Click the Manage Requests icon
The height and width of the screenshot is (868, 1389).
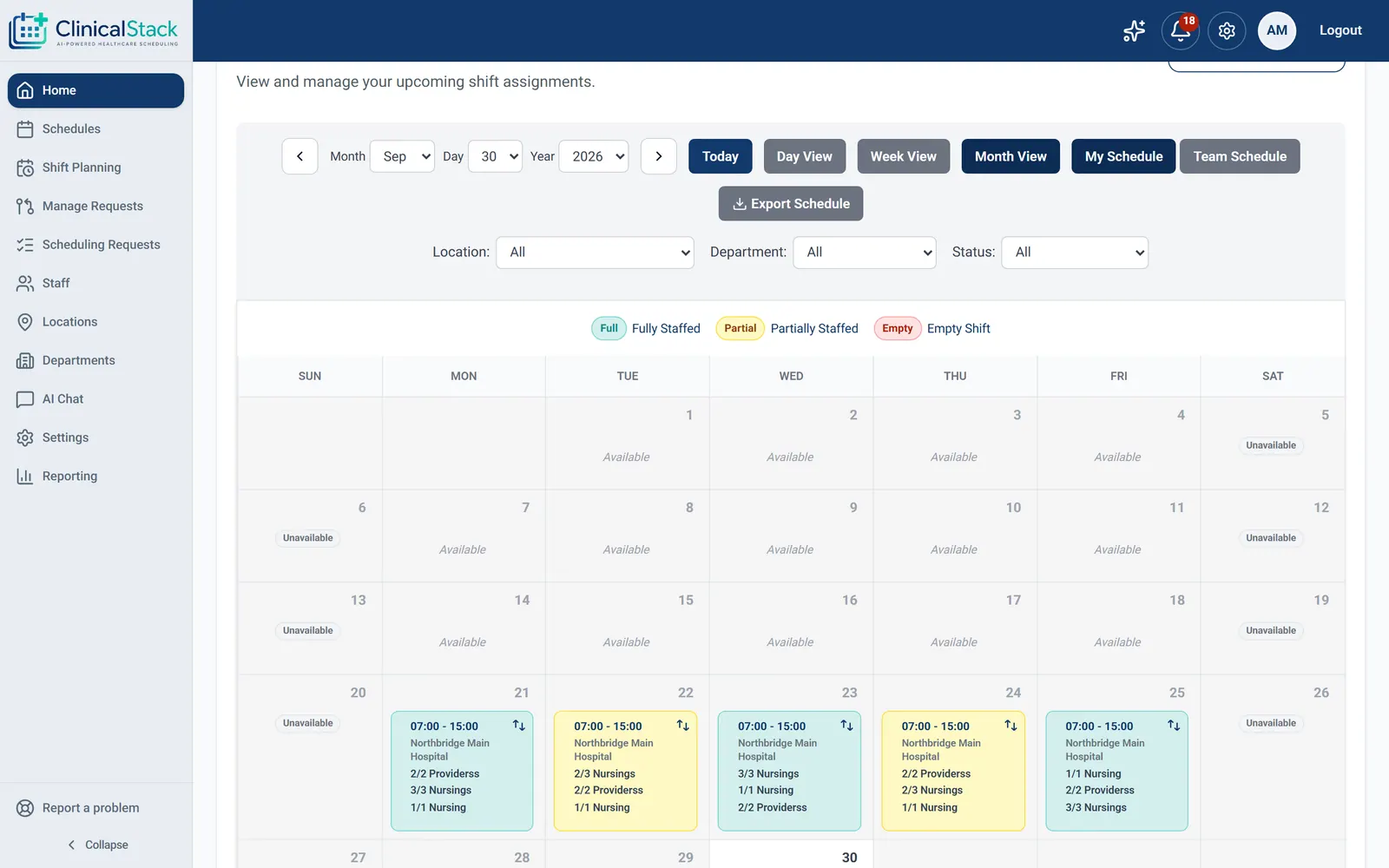25,206
